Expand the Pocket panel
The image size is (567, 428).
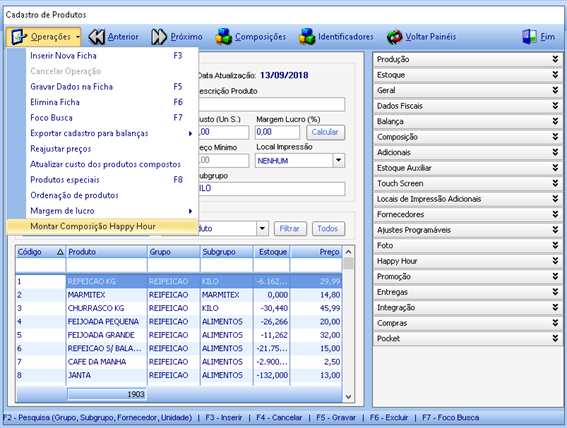(467, 339)
